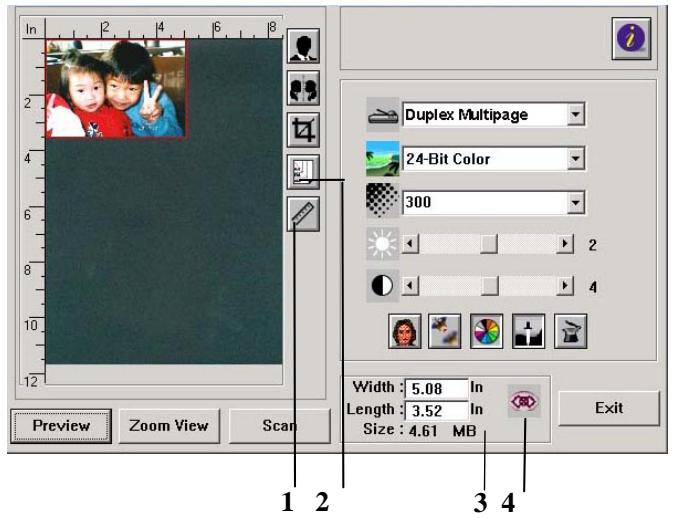
Task: Click the Length field showing 3.52
Action: 436,411
